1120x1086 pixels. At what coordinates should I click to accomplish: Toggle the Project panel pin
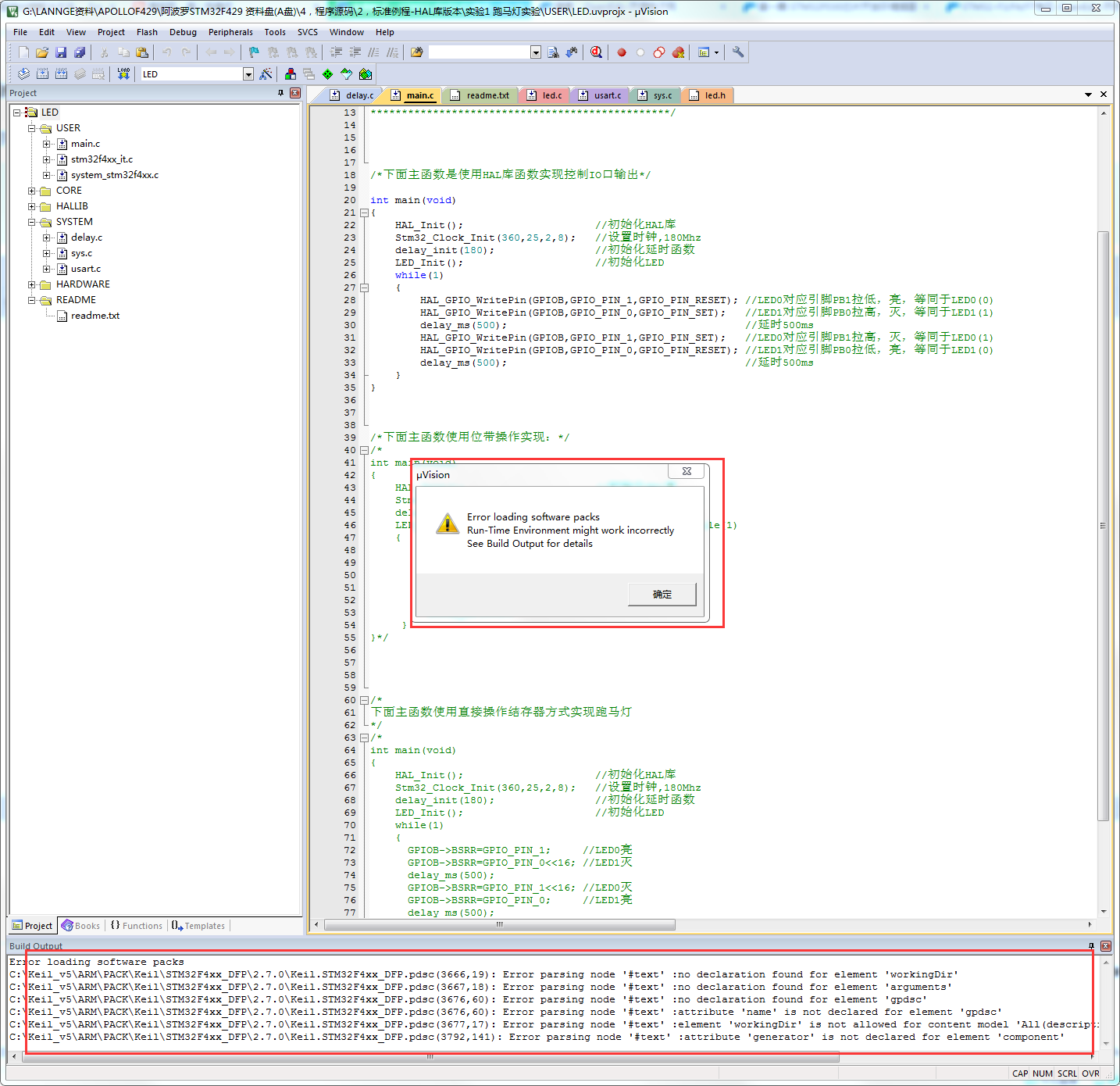point(281,93)
